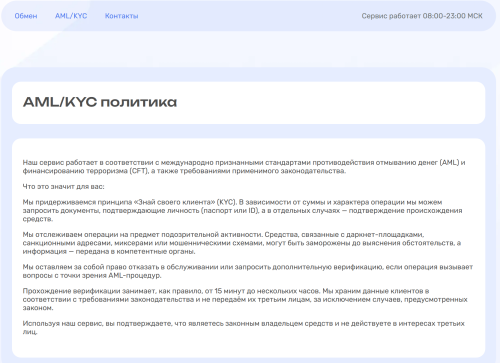Screen dimensions: 500x363
Task: Click the (KYC) abbreviation in the text
Action: pos(226,202)
